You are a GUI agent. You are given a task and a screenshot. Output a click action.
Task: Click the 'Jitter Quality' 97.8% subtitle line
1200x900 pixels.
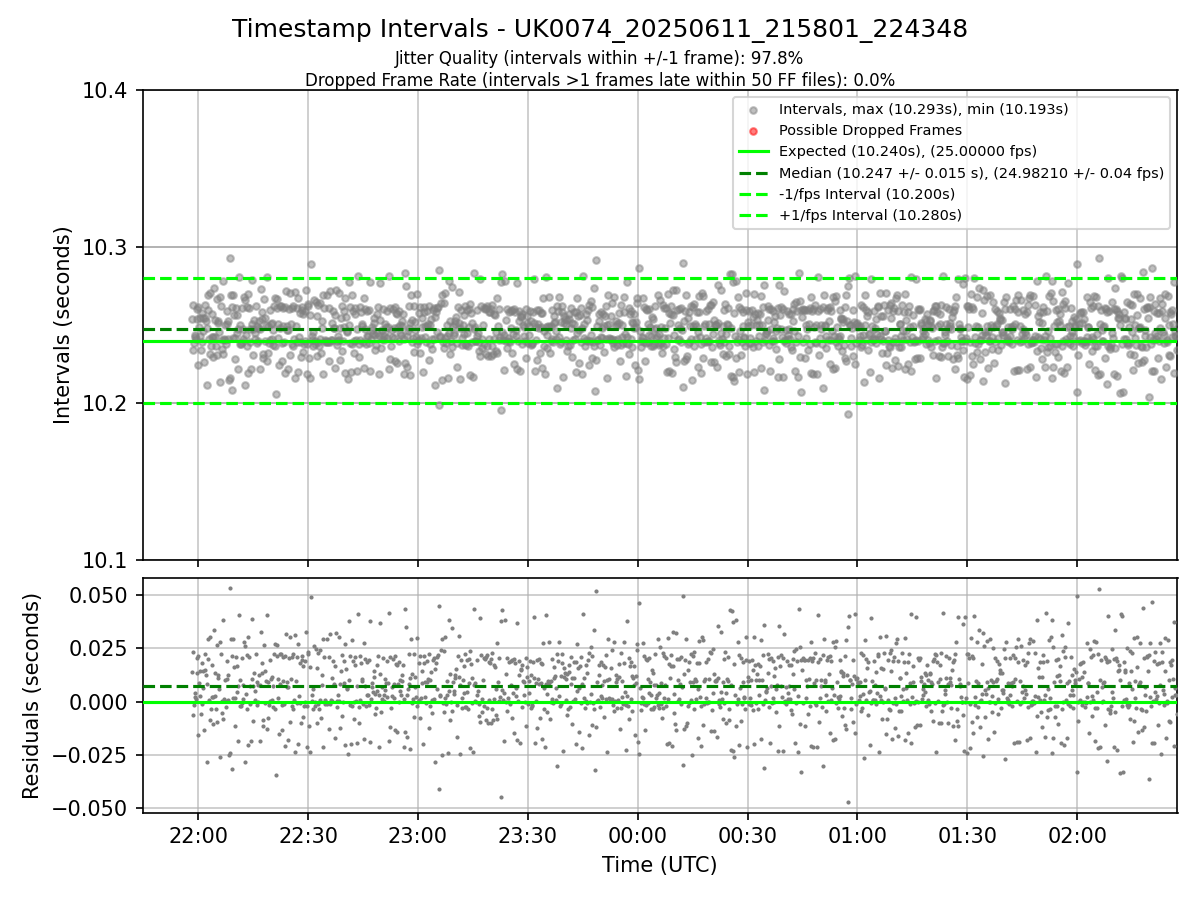[x=599, y=58]
